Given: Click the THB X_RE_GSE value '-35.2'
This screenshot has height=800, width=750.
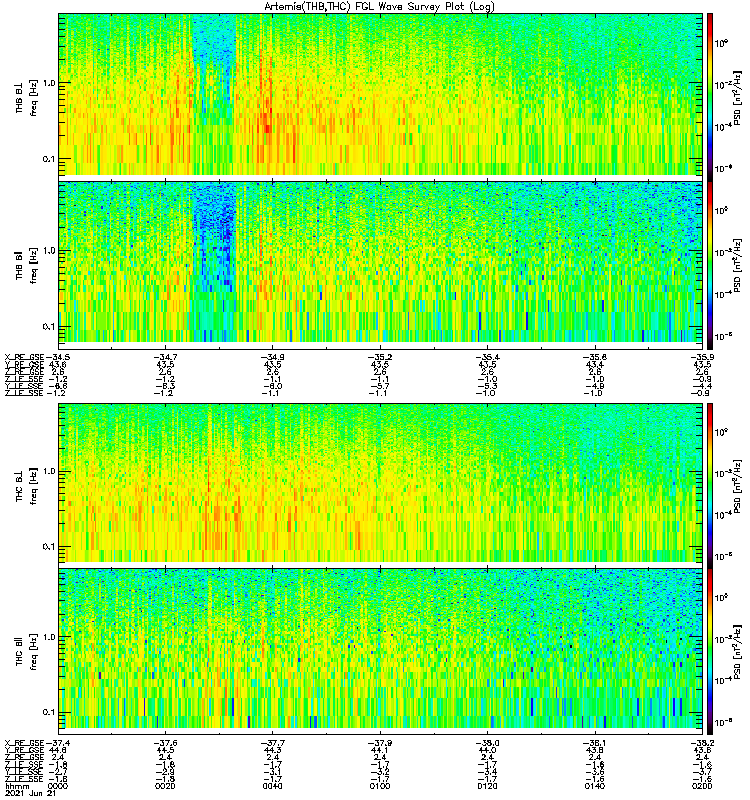Looking at the screenshot, I should 380,357.
